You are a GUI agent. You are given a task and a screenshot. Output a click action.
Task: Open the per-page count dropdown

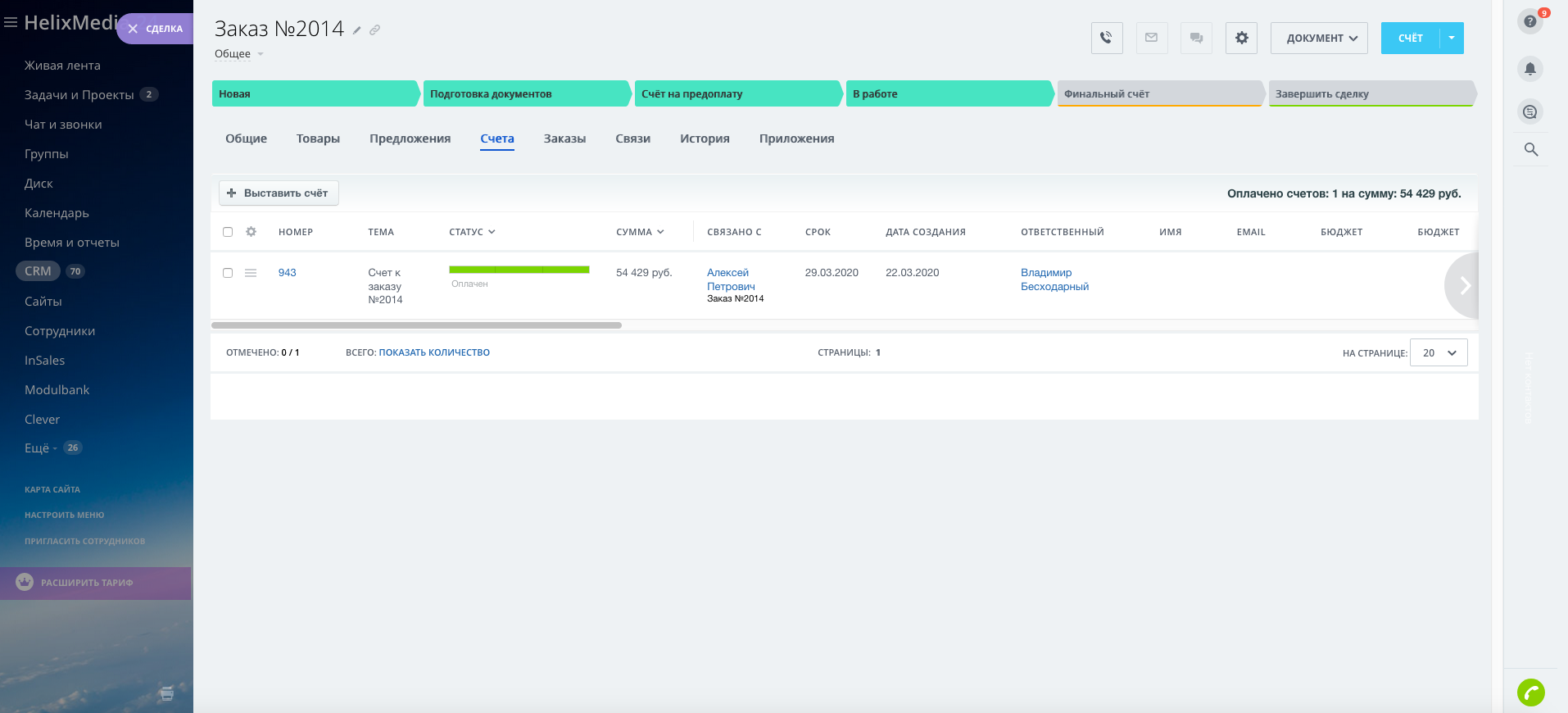tap(1438, 352)
